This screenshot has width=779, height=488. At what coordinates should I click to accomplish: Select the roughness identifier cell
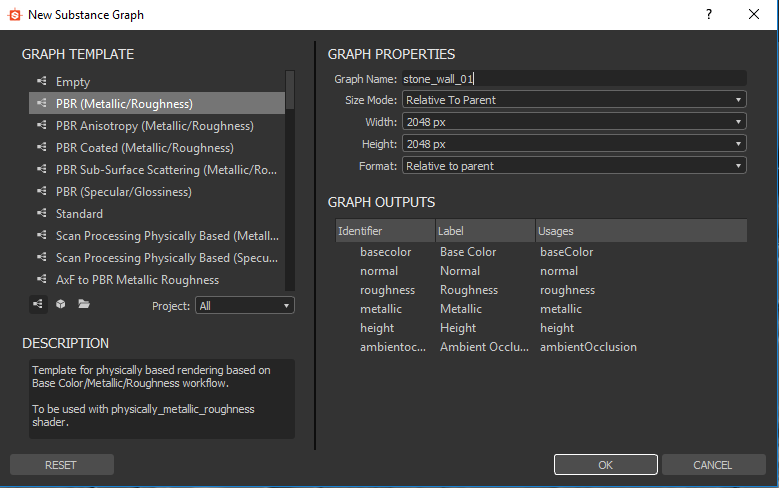(388, 290)
